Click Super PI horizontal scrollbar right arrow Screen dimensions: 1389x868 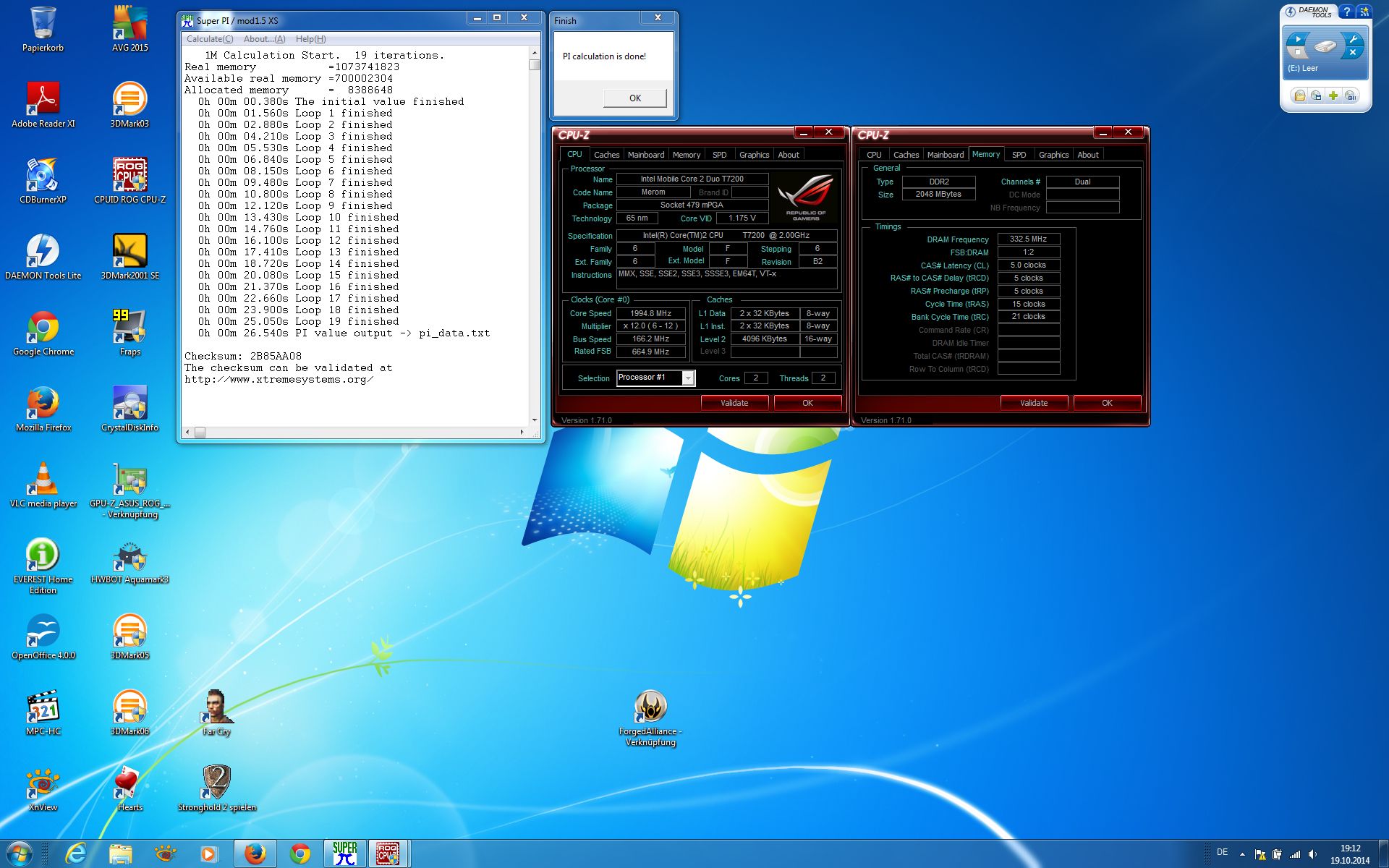tap(522, 432)
